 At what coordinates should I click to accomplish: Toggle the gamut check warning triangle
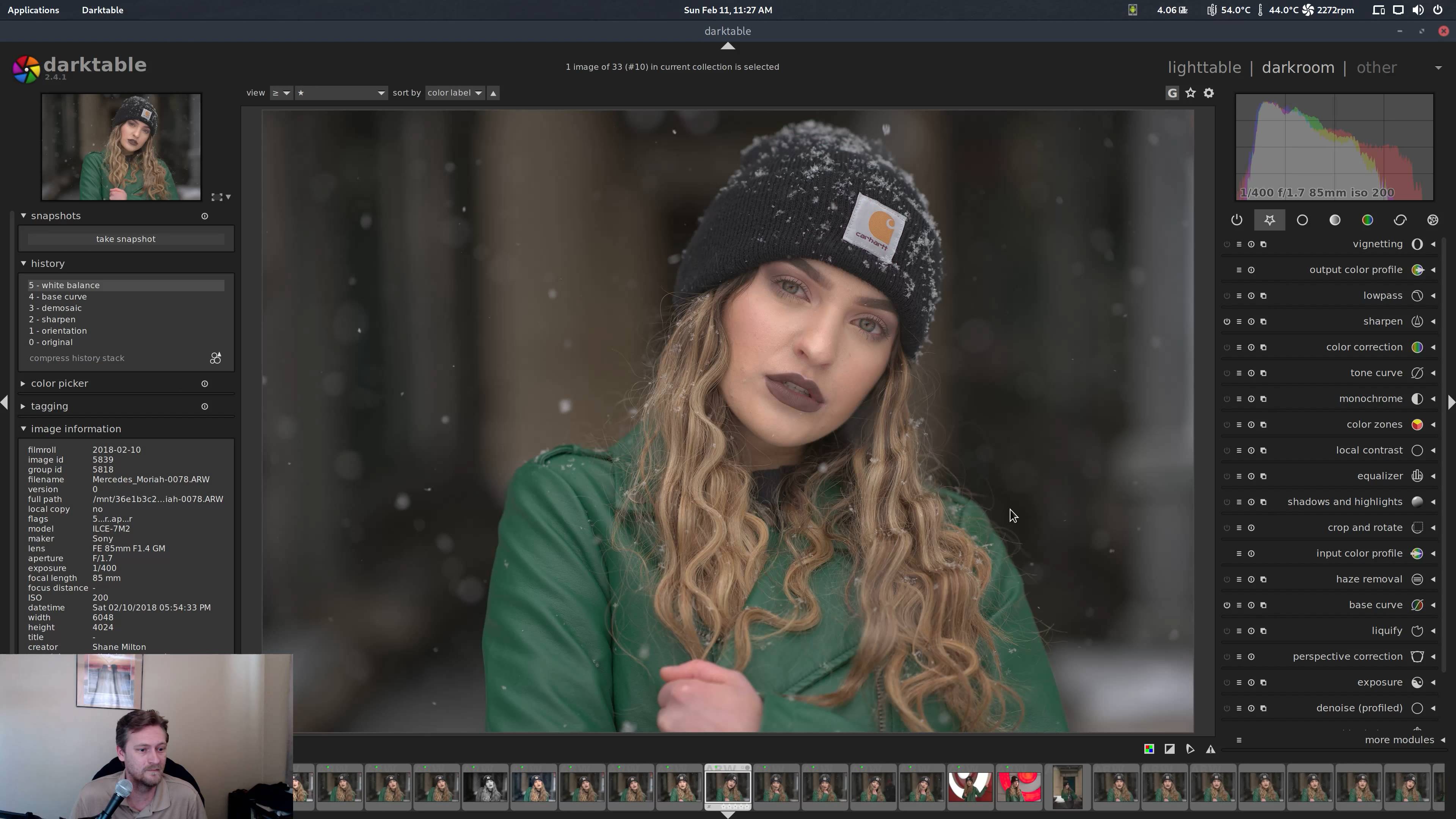coord(1210,749)
